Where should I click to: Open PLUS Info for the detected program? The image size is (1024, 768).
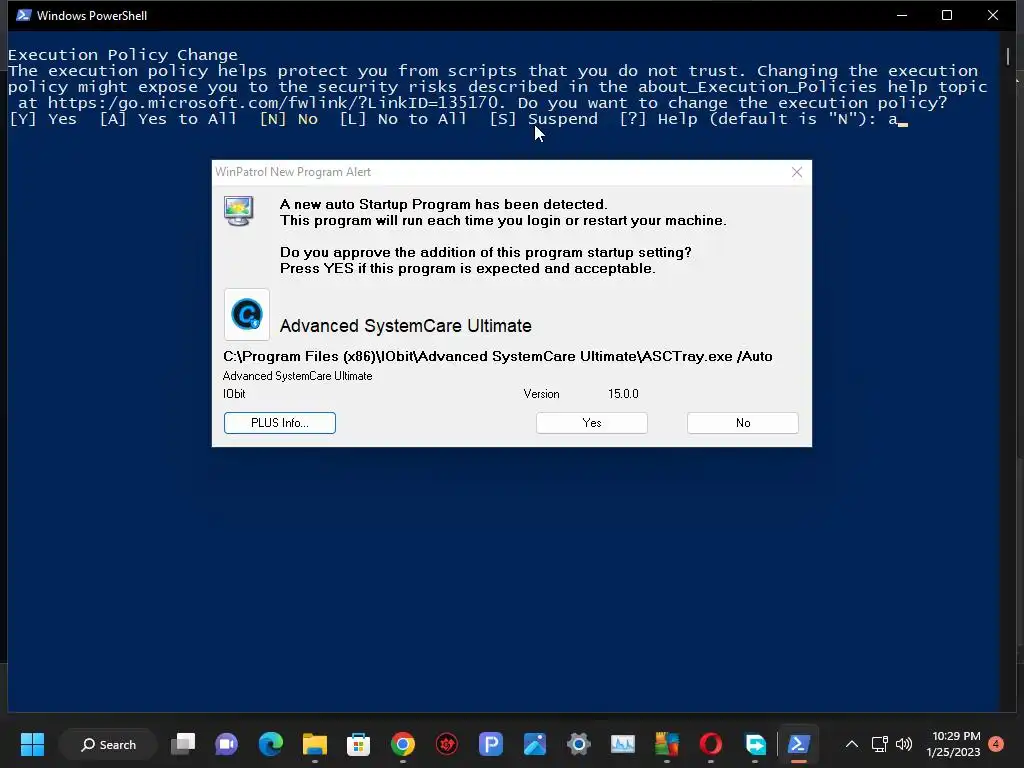point(280,423)
